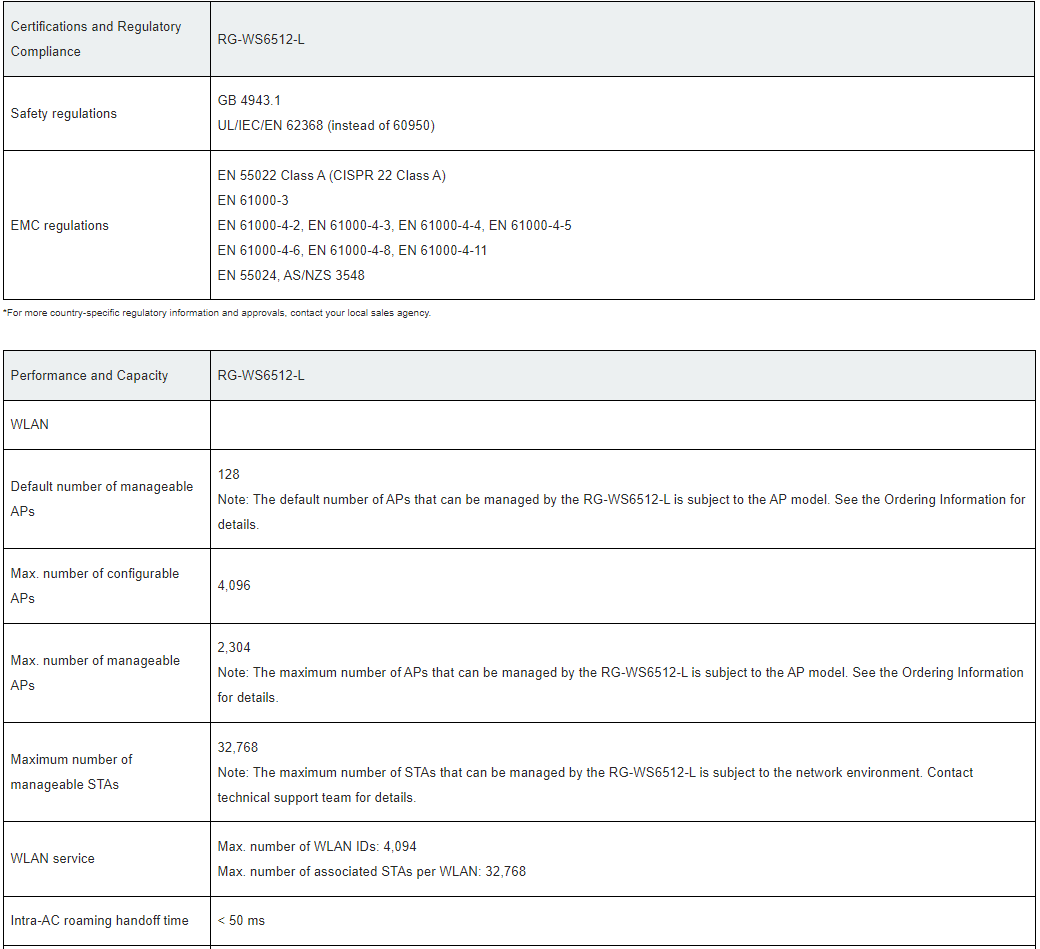Click "Max. number of manageable APs" label

click(x=96, y=672)
